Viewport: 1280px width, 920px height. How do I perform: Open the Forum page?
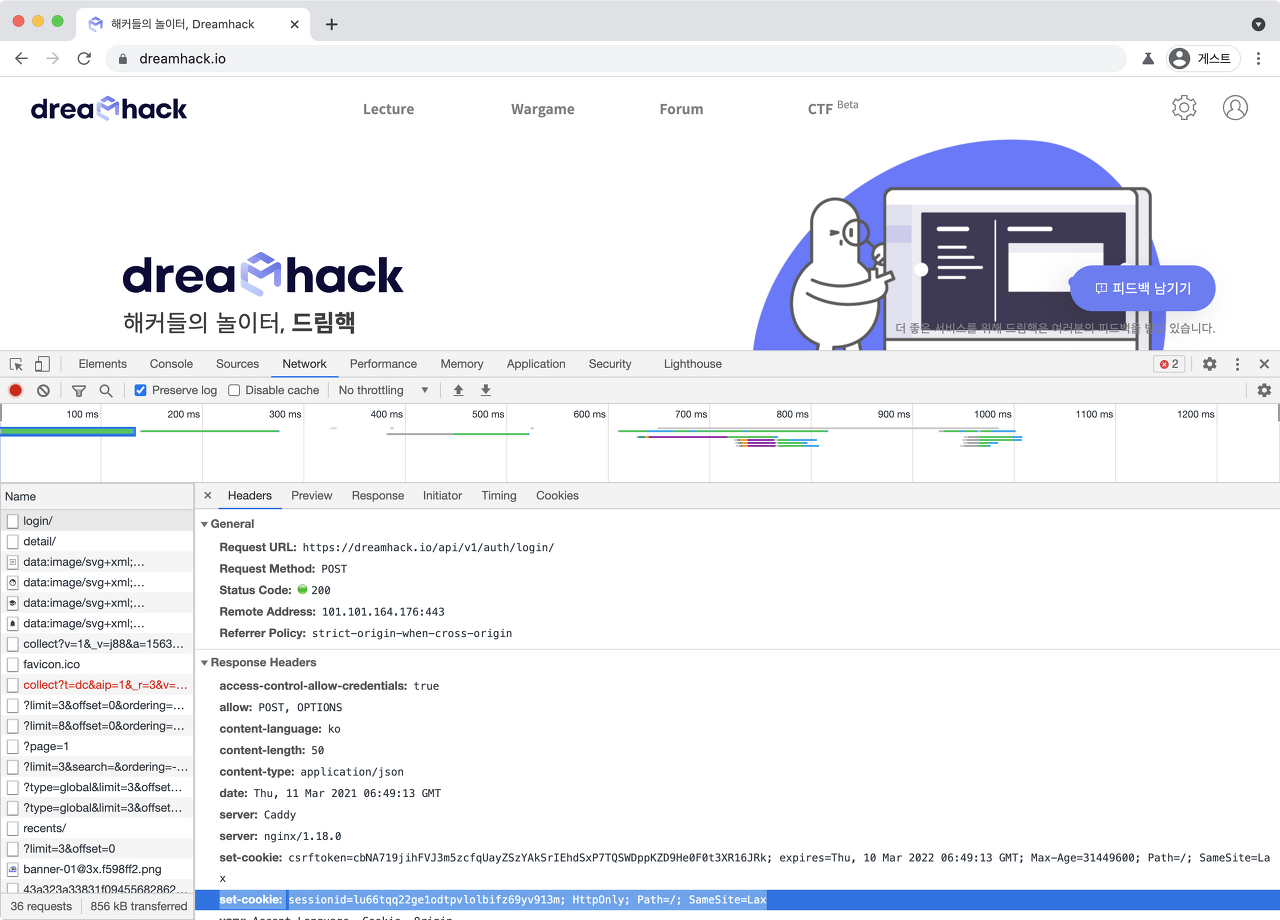[681, 109]
